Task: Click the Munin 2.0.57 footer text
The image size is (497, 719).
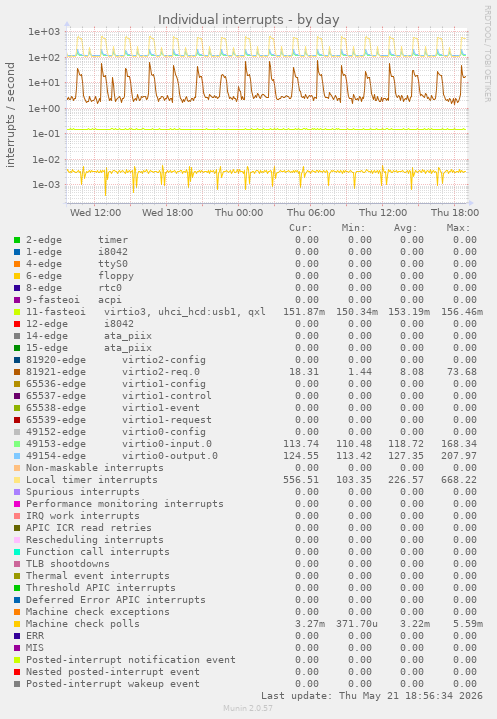Action: (248, 708)
